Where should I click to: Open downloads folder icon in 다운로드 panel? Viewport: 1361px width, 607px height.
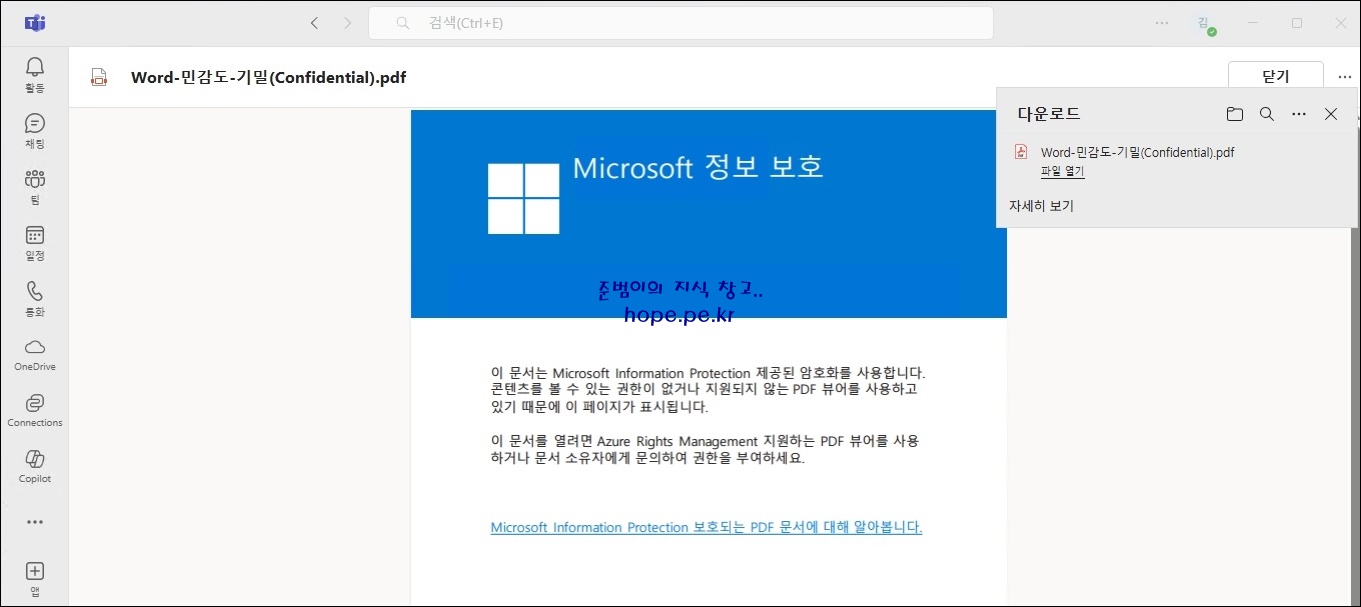pos(1235,114)
